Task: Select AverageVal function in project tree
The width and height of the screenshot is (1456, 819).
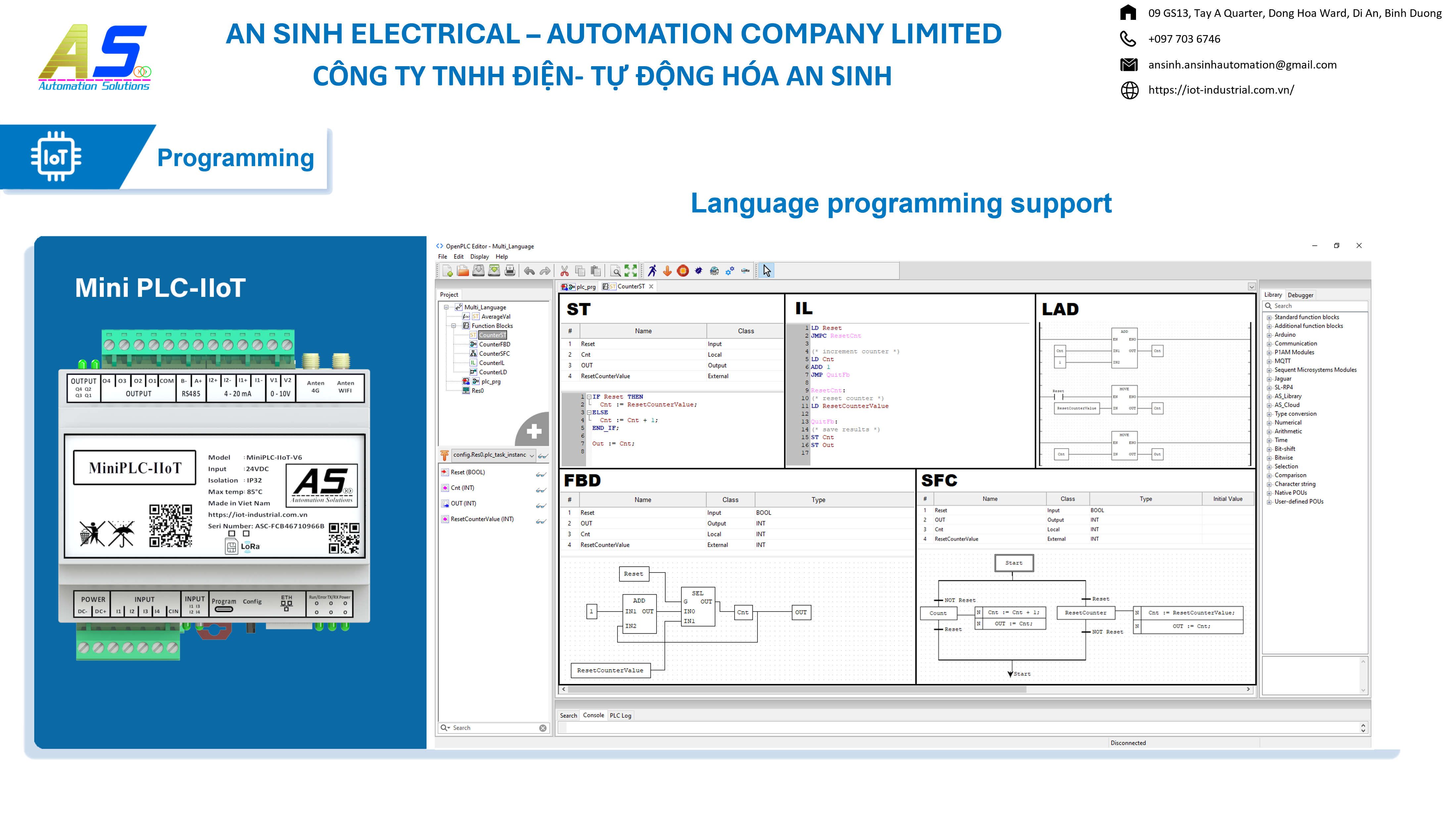Action: [x=496, y=317]
